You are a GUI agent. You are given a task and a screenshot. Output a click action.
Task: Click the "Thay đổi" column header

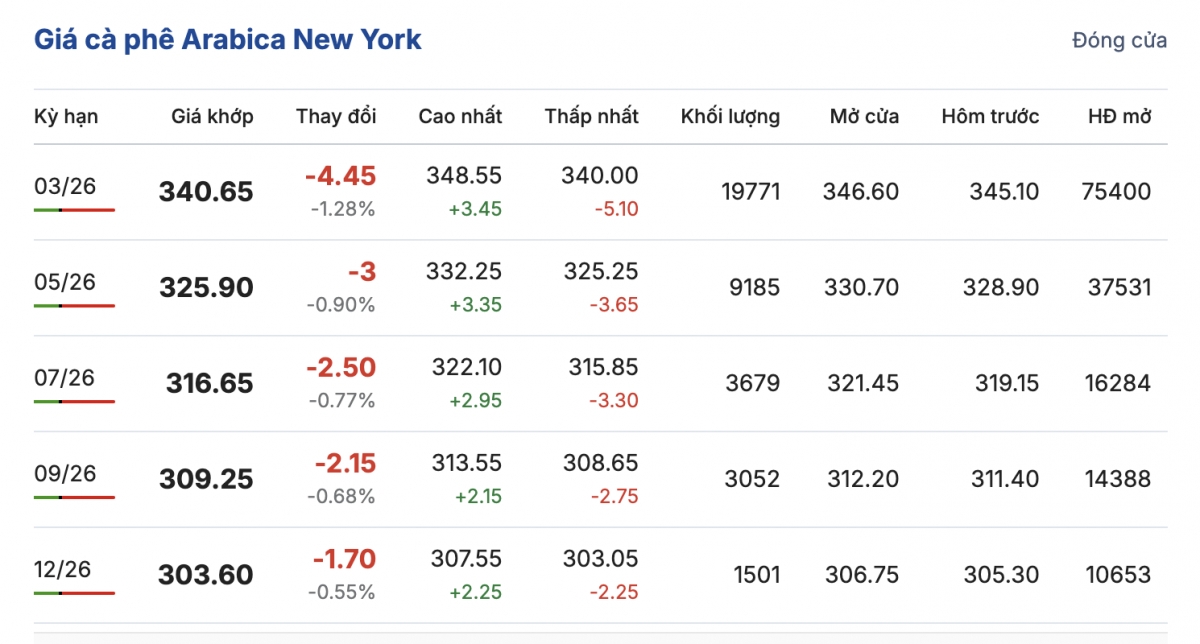coord(336,116)
